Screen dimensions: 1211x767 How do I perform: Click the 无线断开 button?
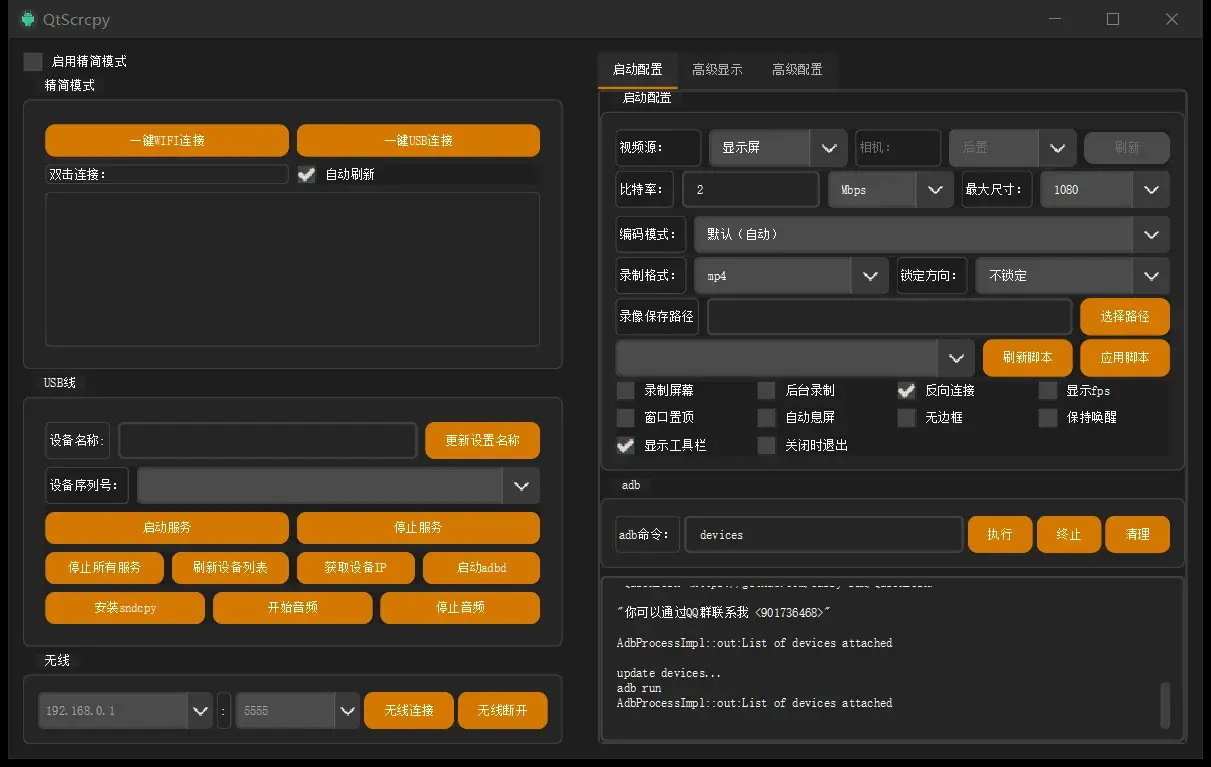[502, 711]
